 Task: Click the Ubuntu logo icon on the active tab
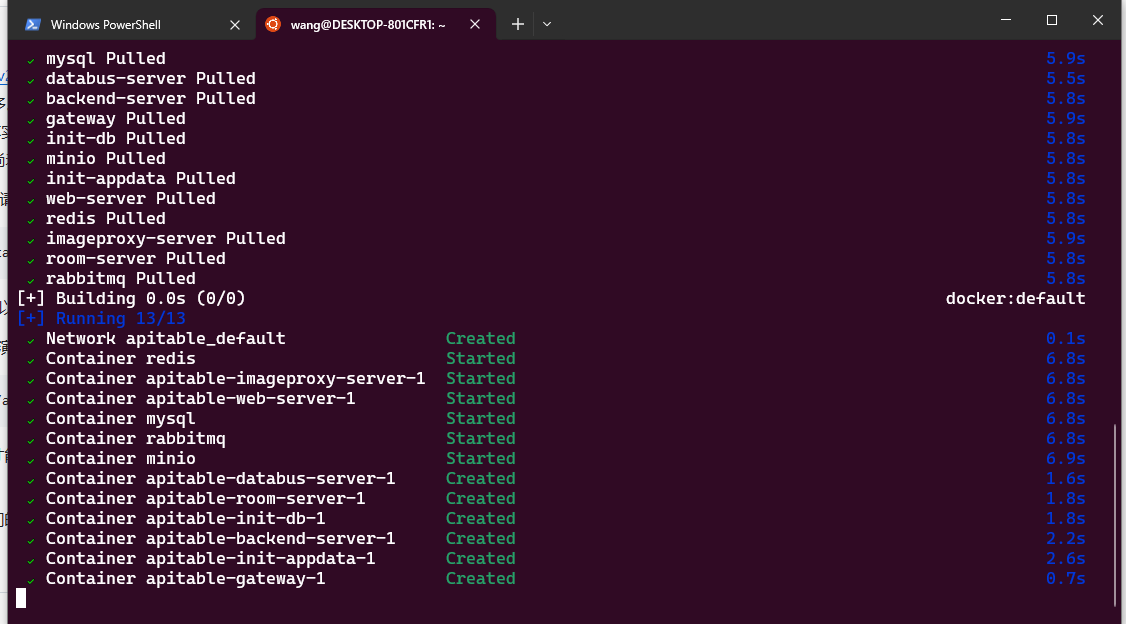click(273, 24)
